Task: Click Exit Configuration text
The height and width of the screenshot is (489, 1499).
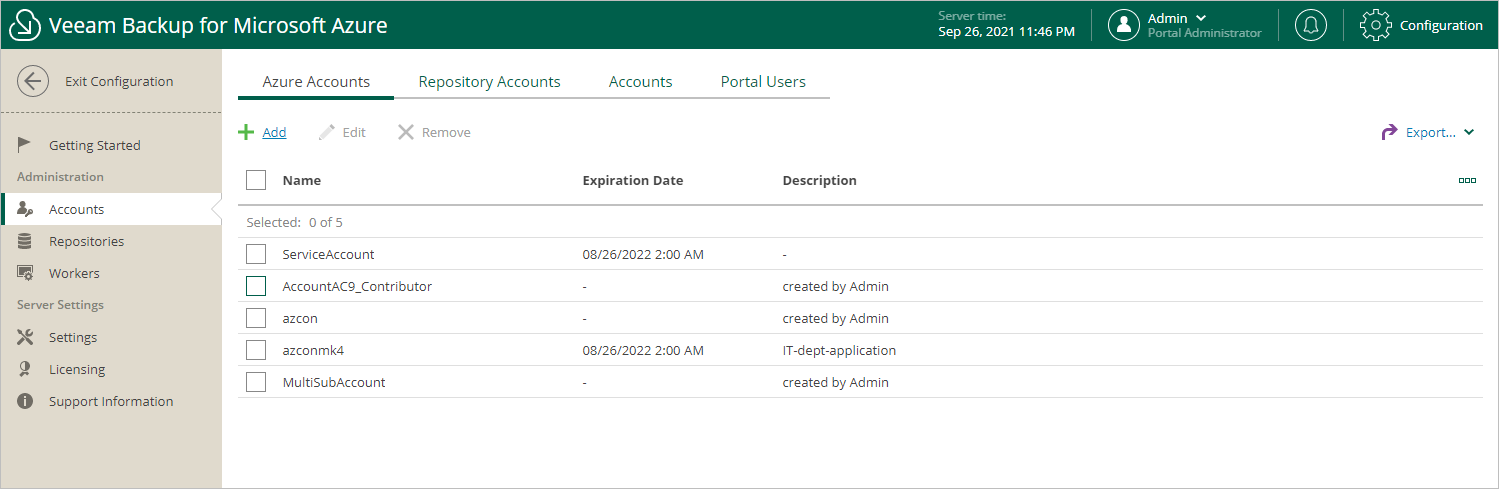Action: pyautogui.click(x=119, y=81)
